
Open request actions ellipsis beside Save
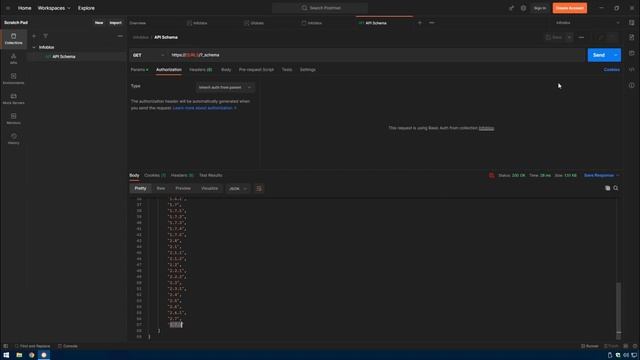pos(581,37)
